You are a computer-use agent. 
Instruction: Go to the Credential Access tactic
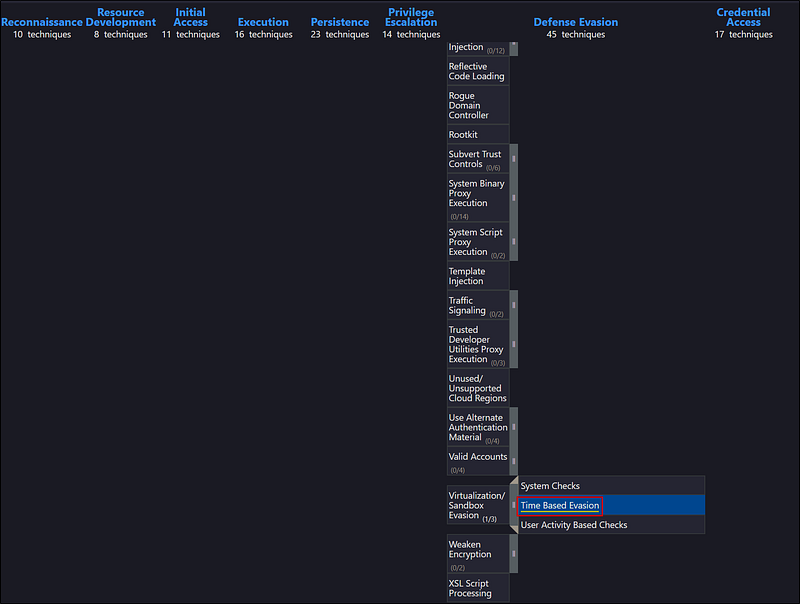coord(743,17)
